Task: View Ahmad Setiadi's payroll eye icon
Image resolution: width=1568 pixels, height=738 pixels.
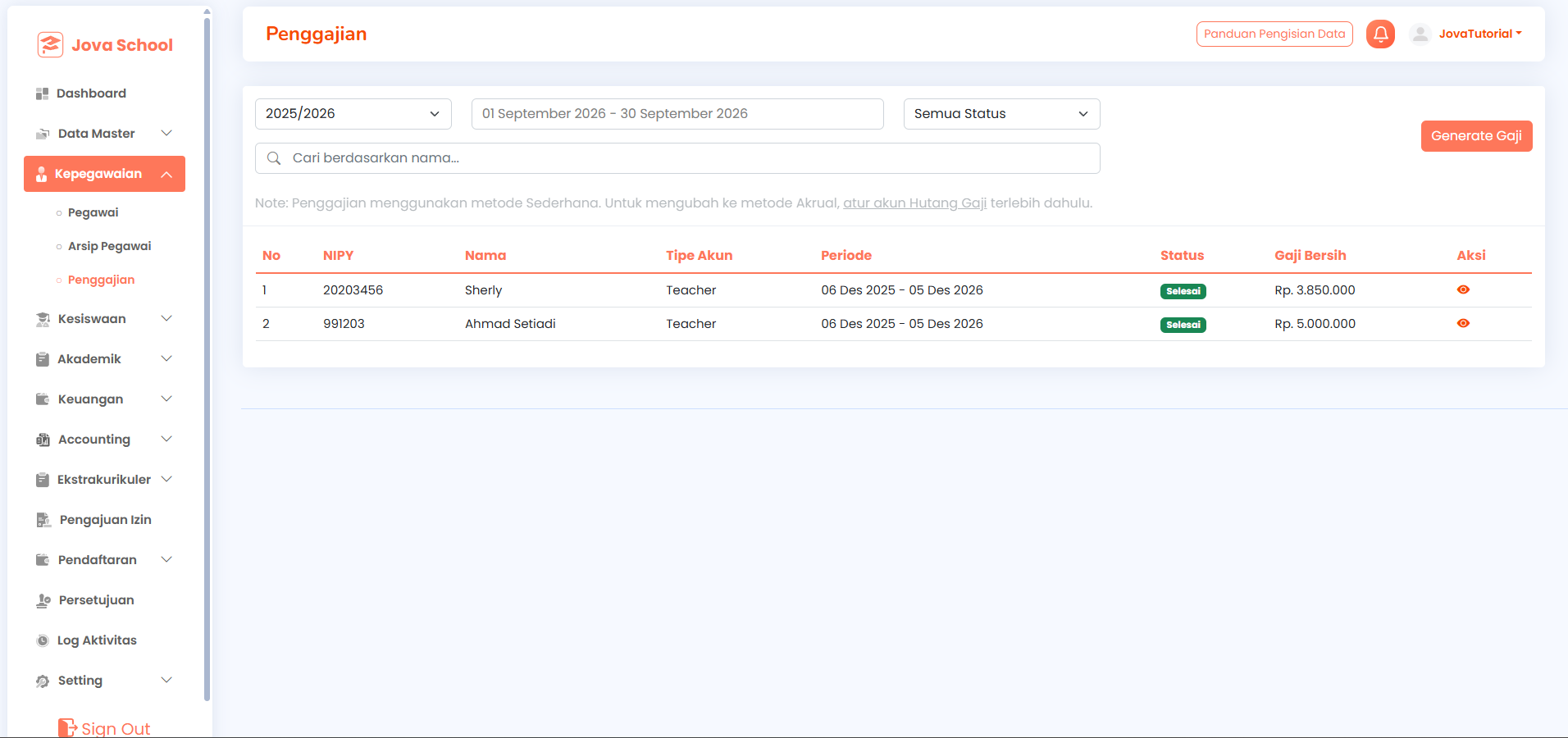Action: point(1463,323)
